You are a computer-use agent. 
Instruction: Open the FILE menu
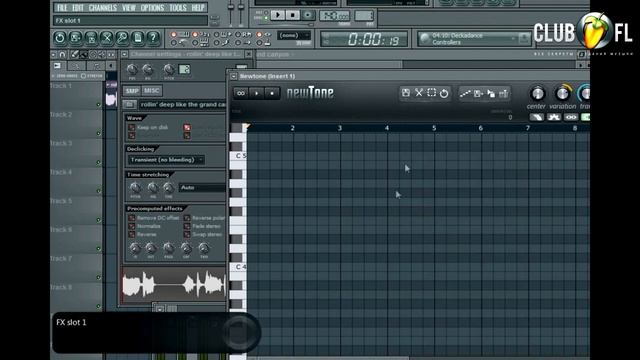click(62, 8)
